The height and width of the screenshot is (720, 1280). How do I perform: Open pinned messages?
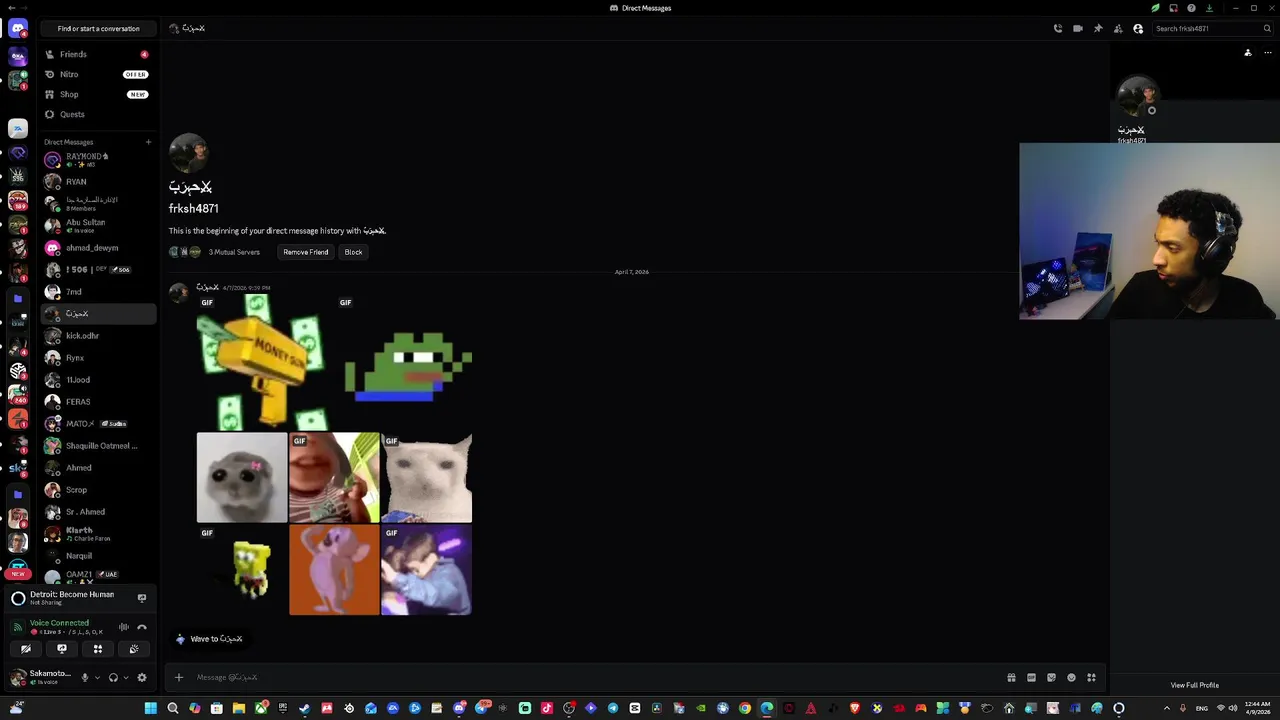coord(1098,28)
